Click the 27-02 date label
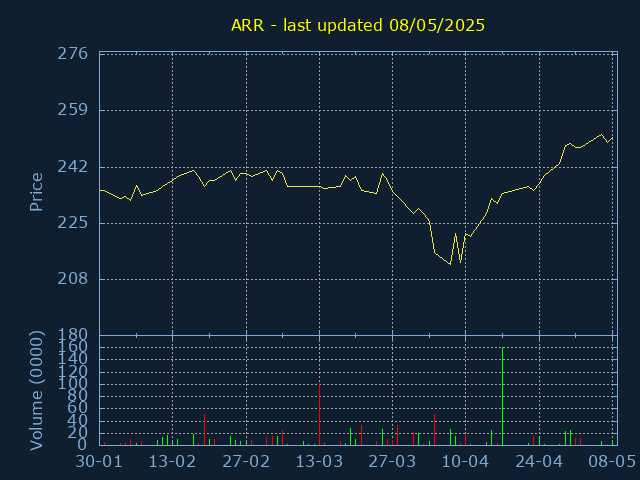The image size is (640, 480). pos(246,462)
